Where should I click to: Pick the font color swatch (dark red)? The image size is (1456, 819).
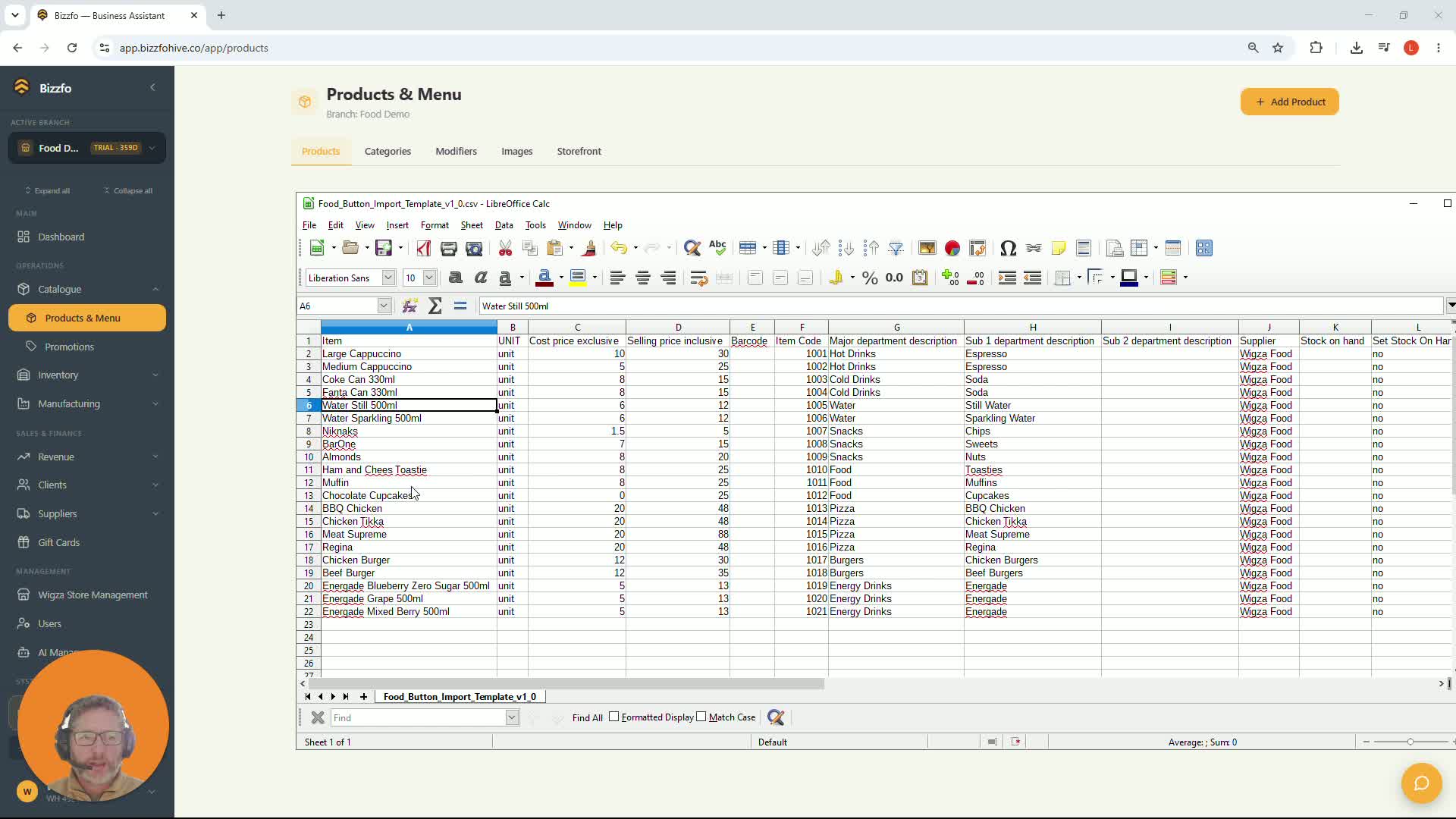tap(544, 278)
